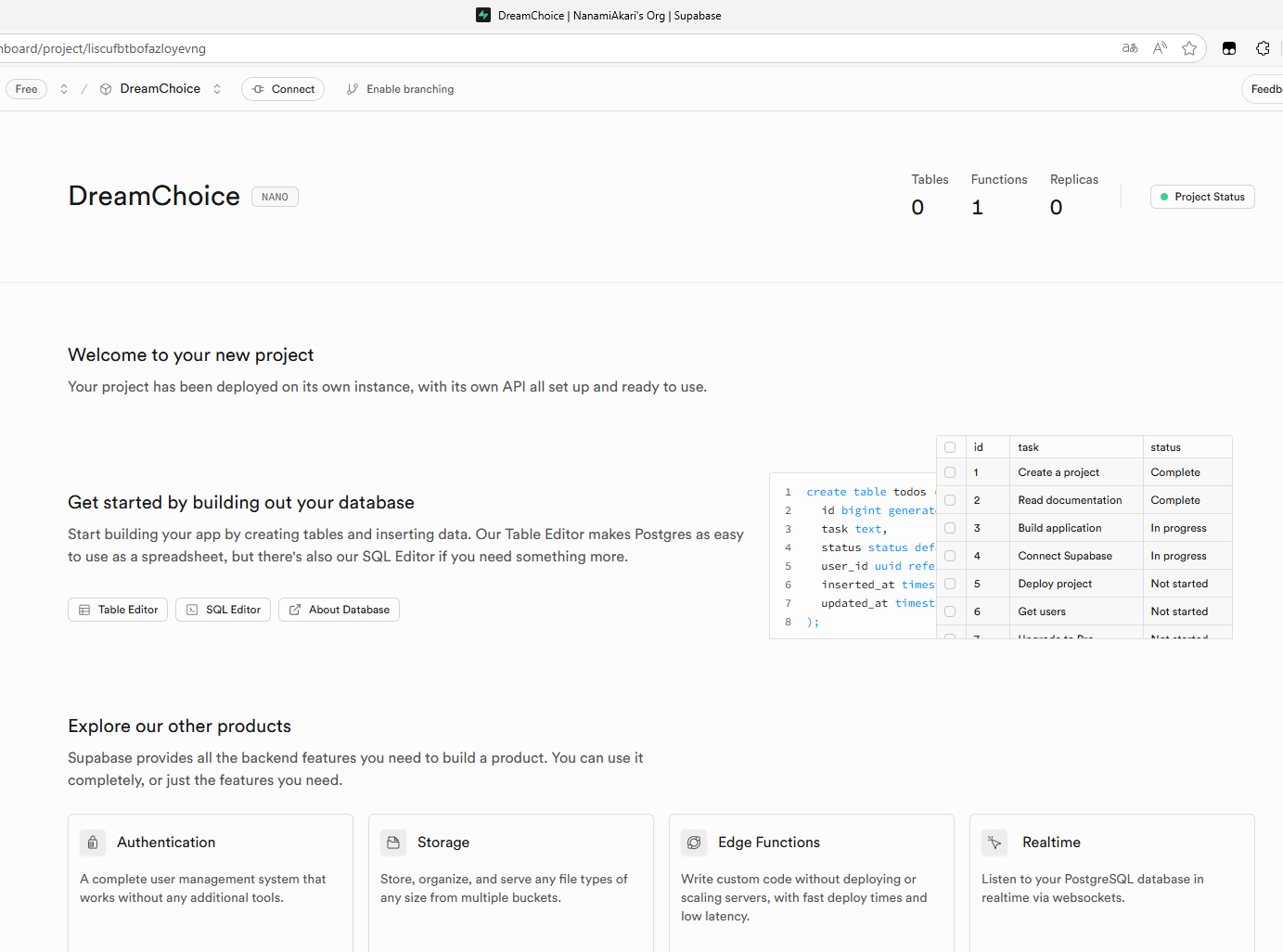1283x952 pixels.
Task: Check the box for Deploy project row
Action: [950, 584]
